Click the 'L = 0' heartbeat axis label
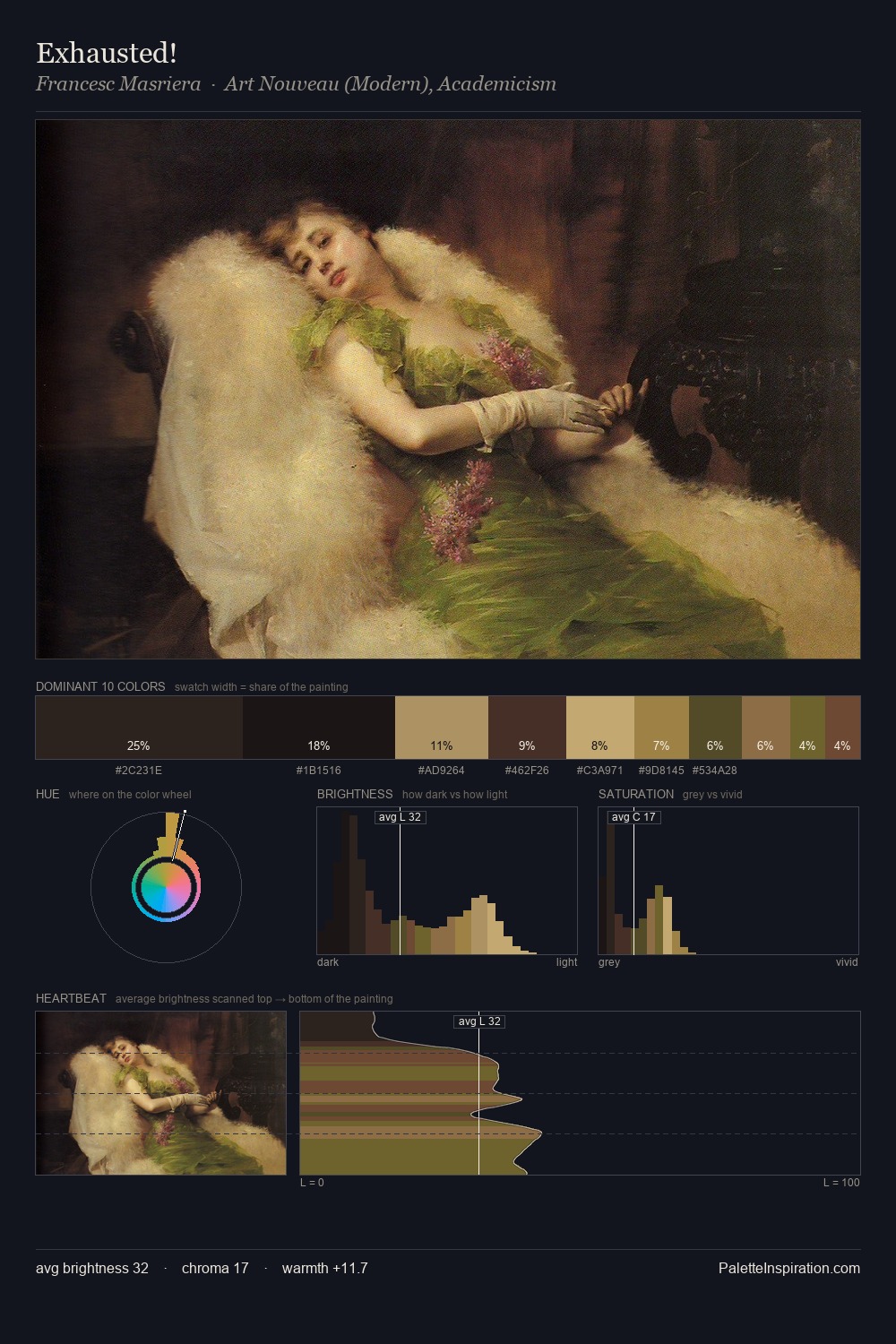The width and height of the screenshot is (896, 1344). (312, 1183)
